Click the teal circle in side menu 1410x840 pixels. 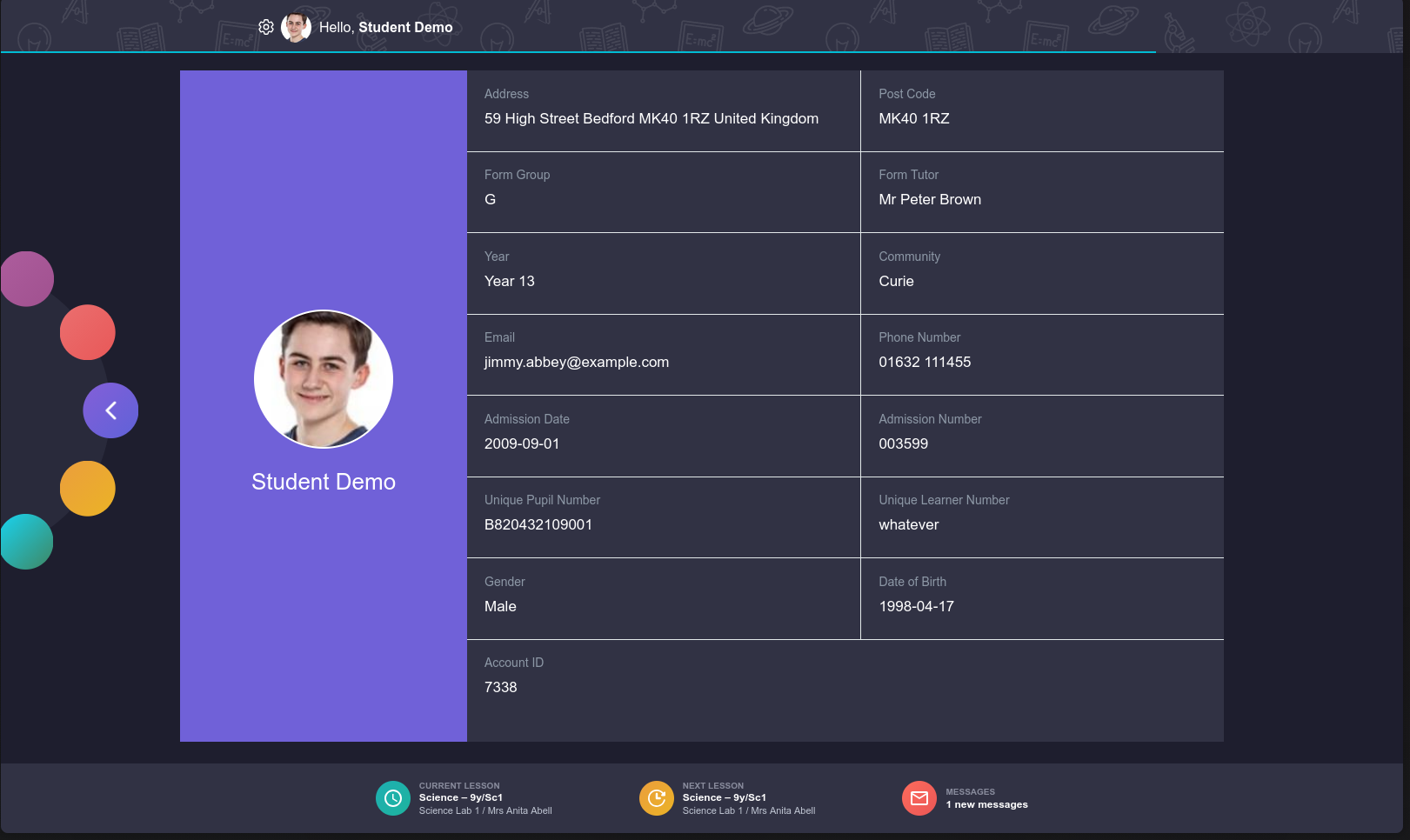click(x=27, y=542)
